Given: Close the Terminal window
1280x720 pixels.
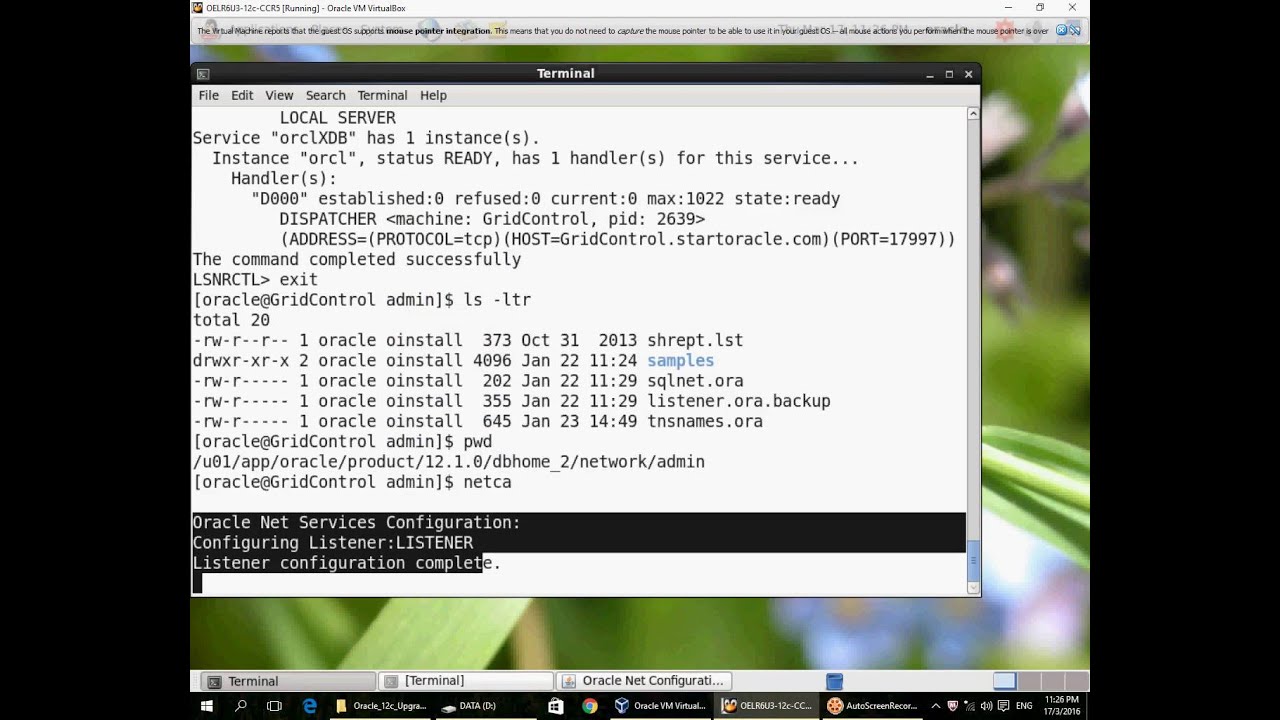Looking at the screenshot, I should tap(968, 74).
